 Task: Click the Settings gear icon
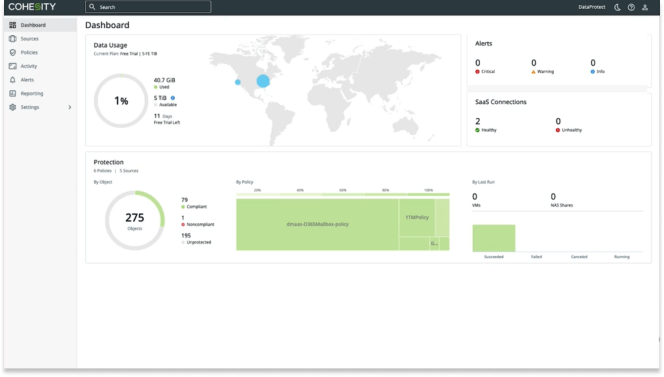click(x=13, y=107)
